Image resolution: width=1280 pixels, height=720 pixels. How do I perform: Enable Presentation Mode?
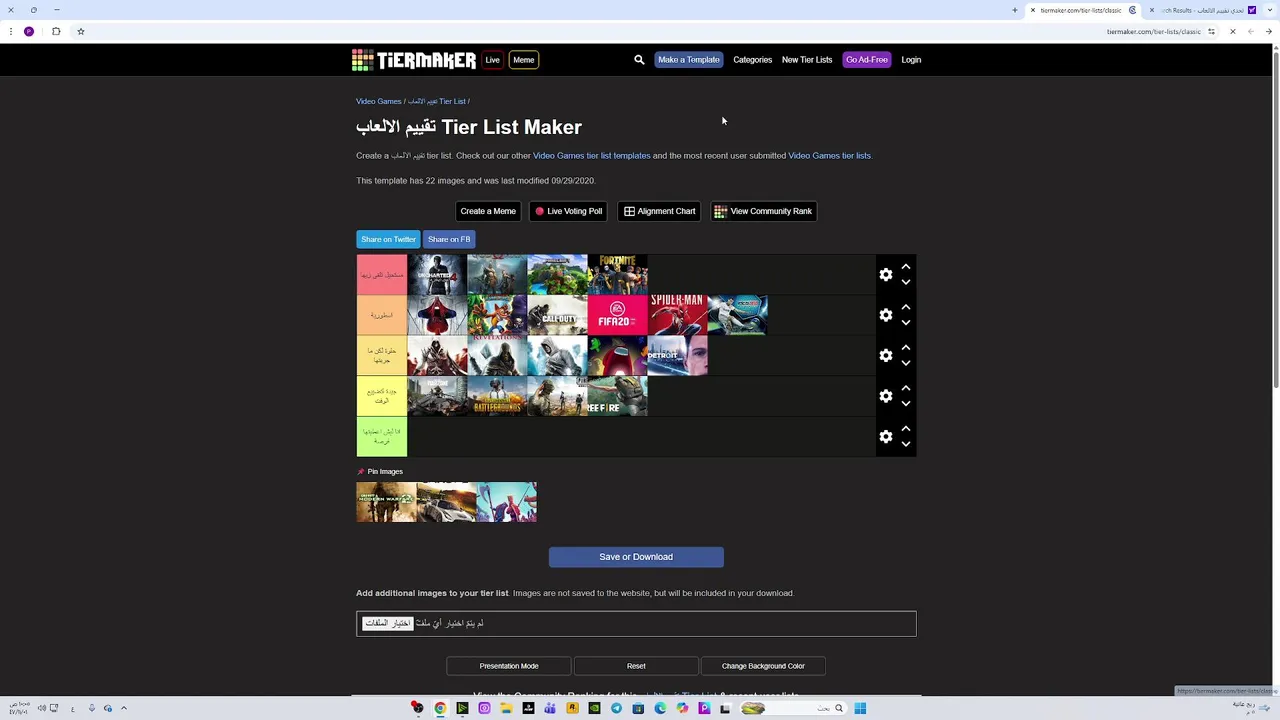tap(508, 666)
